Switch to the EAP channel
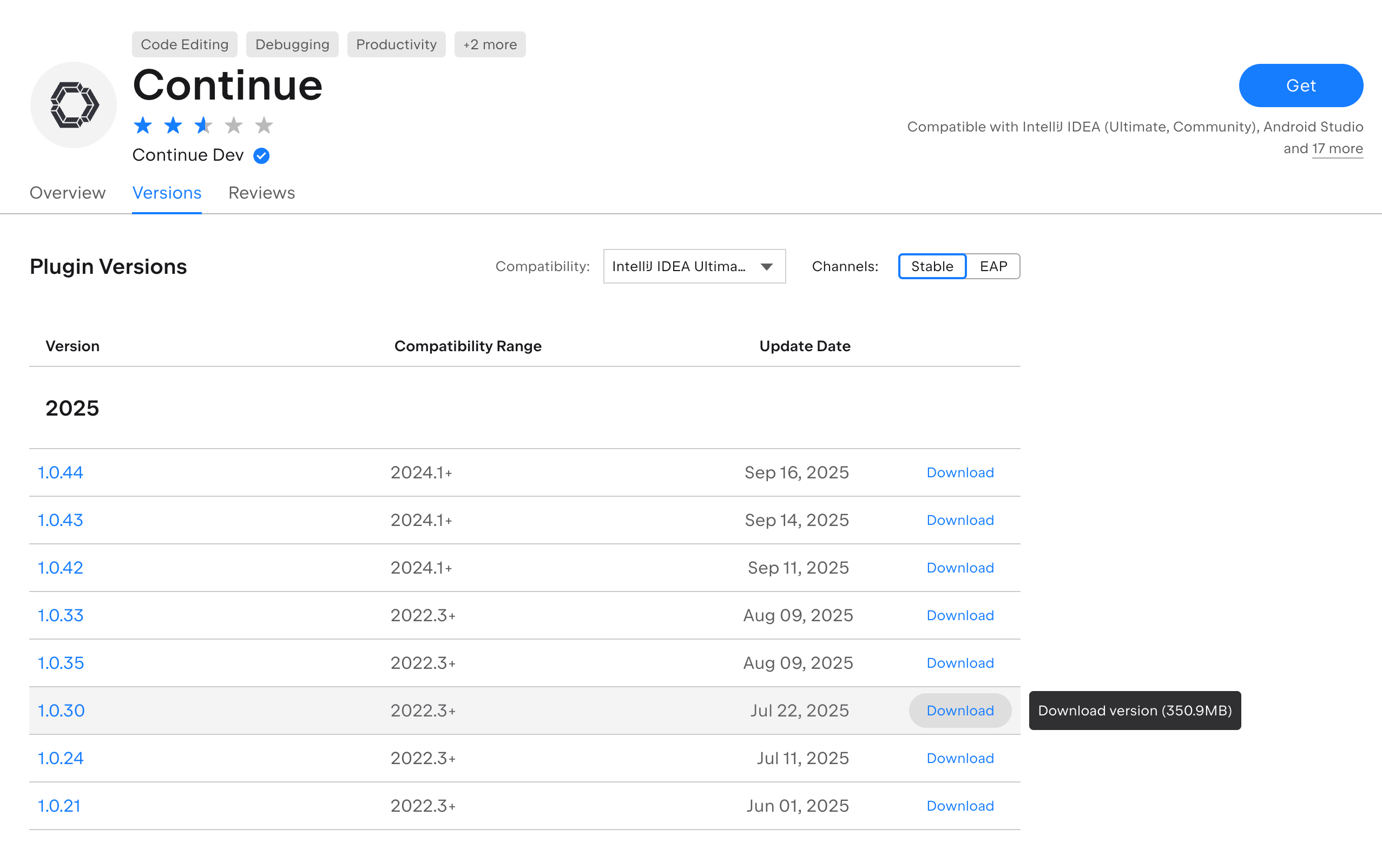The width and height of the screenshot is (1382, 868). pyautogui.click(x=993, y=266)
